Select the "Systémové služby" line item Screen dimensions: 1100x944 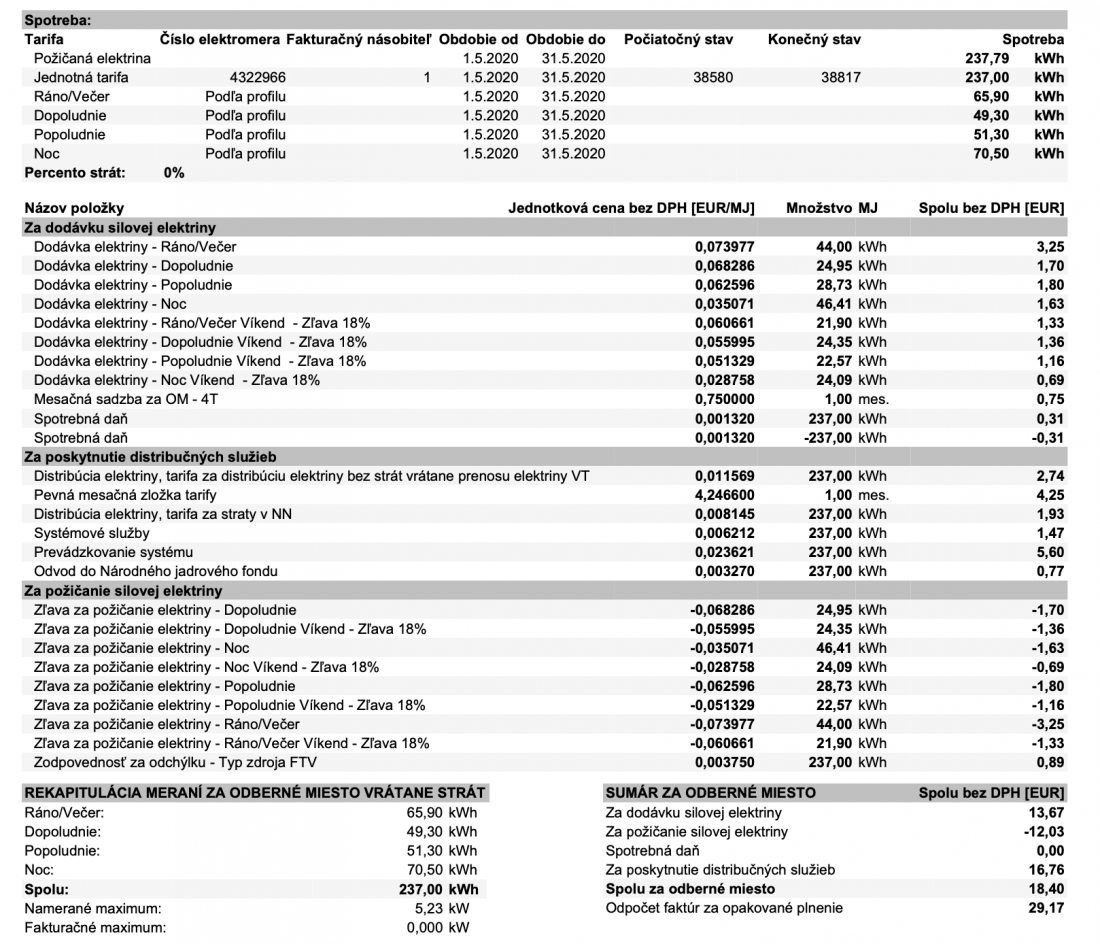pyautogui.click(x=91, y=533)
